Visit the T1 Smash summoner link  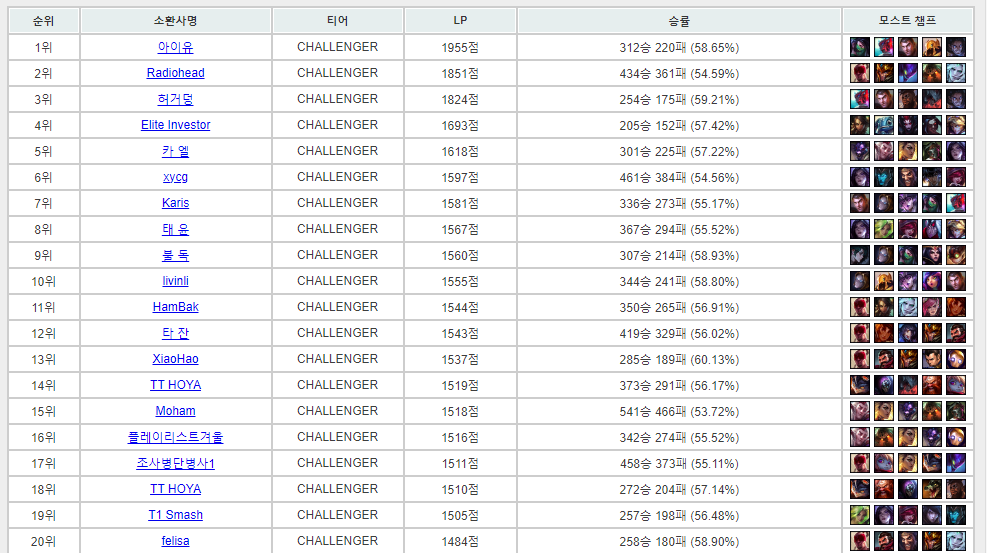coord(175,515)
